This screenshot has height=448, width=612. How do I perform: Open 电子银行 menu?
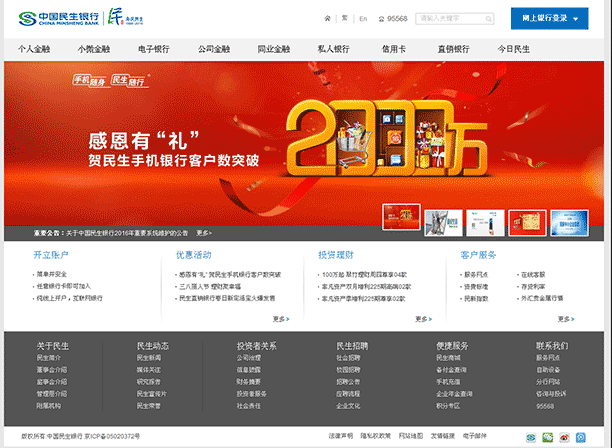point(154,49)
